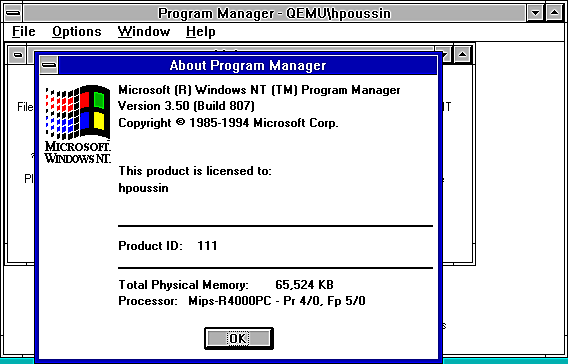This screenshot has height=364, width=568.
Task: Click the 65,524 KB memory value
Action: click(304, 285)
